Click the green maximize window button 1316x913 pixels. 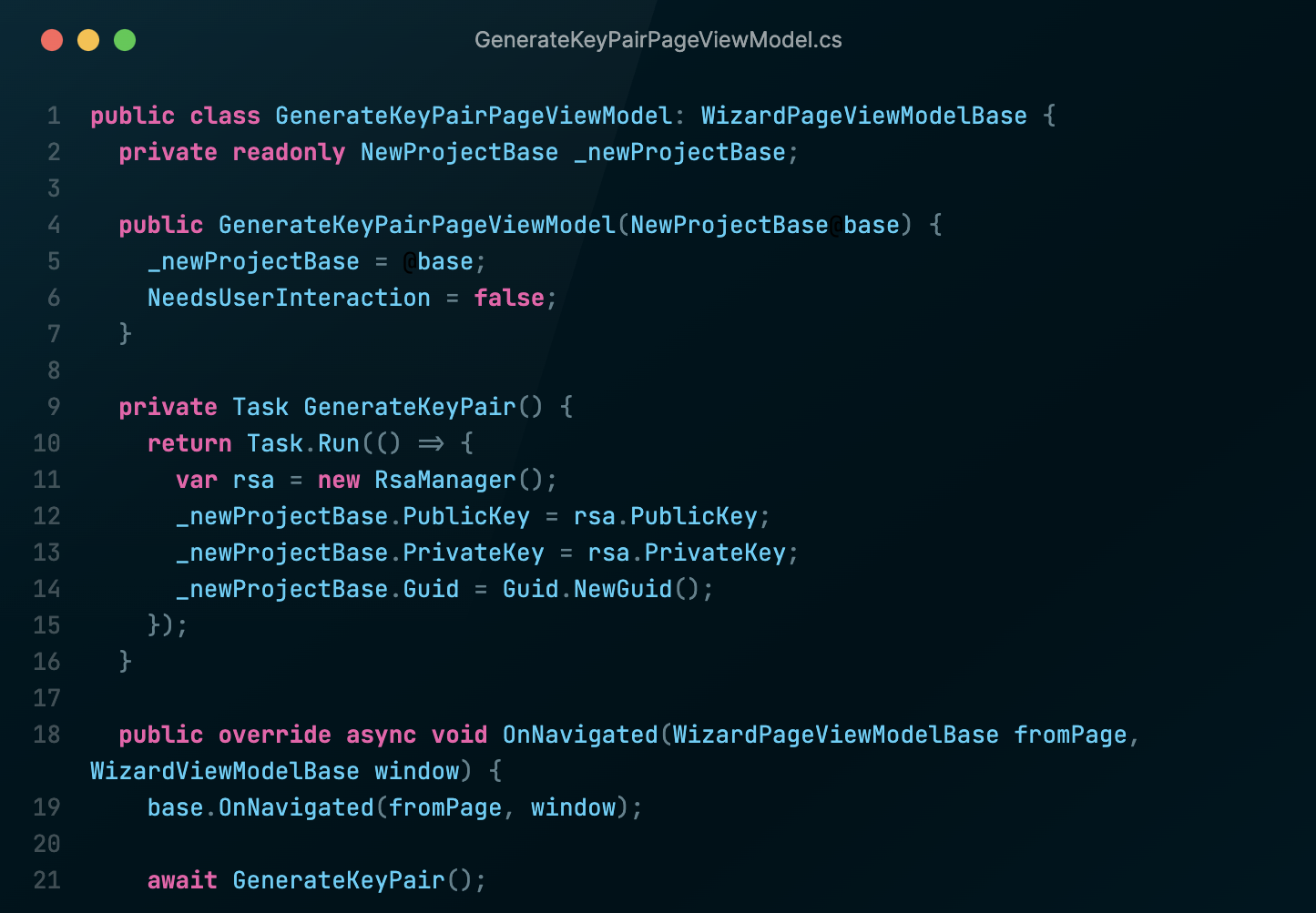coord(125,40)
